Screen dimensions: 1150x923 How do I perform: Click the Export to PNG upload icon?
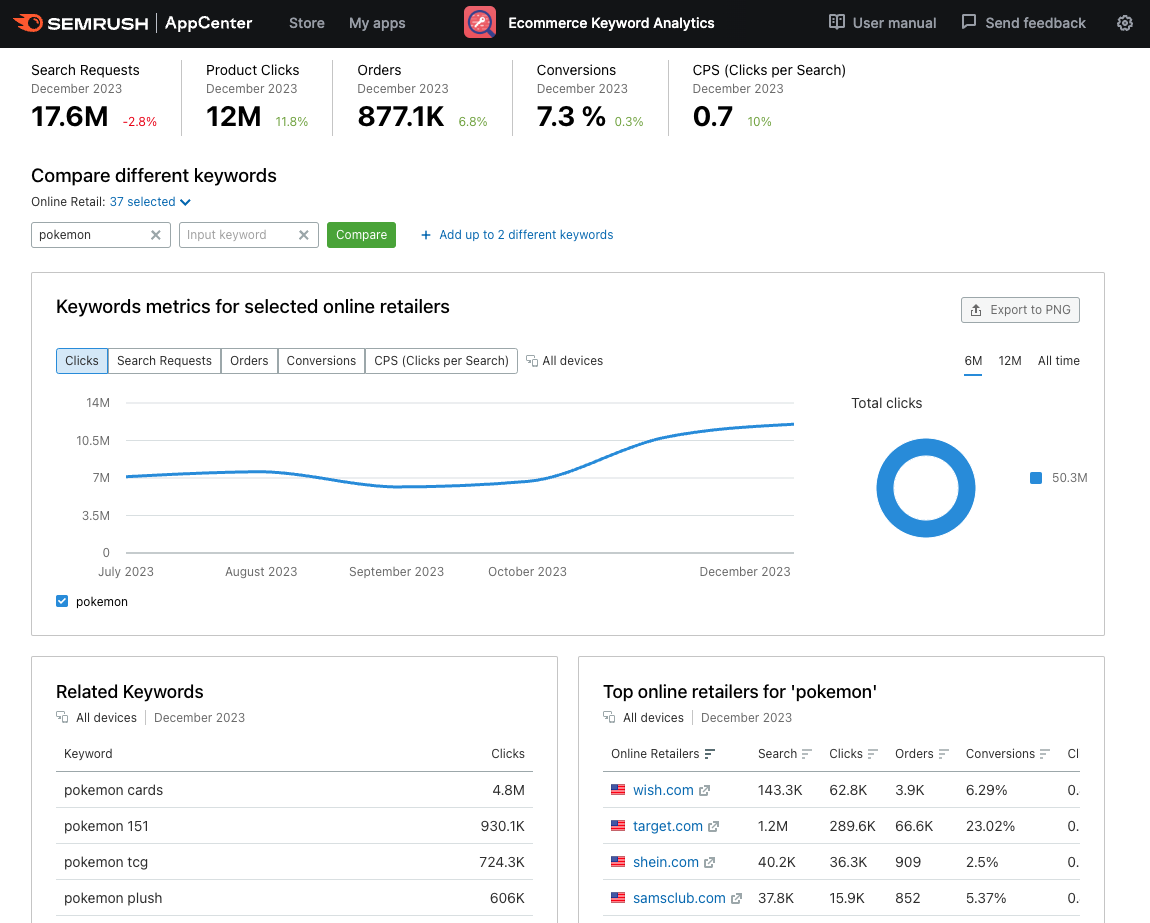tap(975, 310)
